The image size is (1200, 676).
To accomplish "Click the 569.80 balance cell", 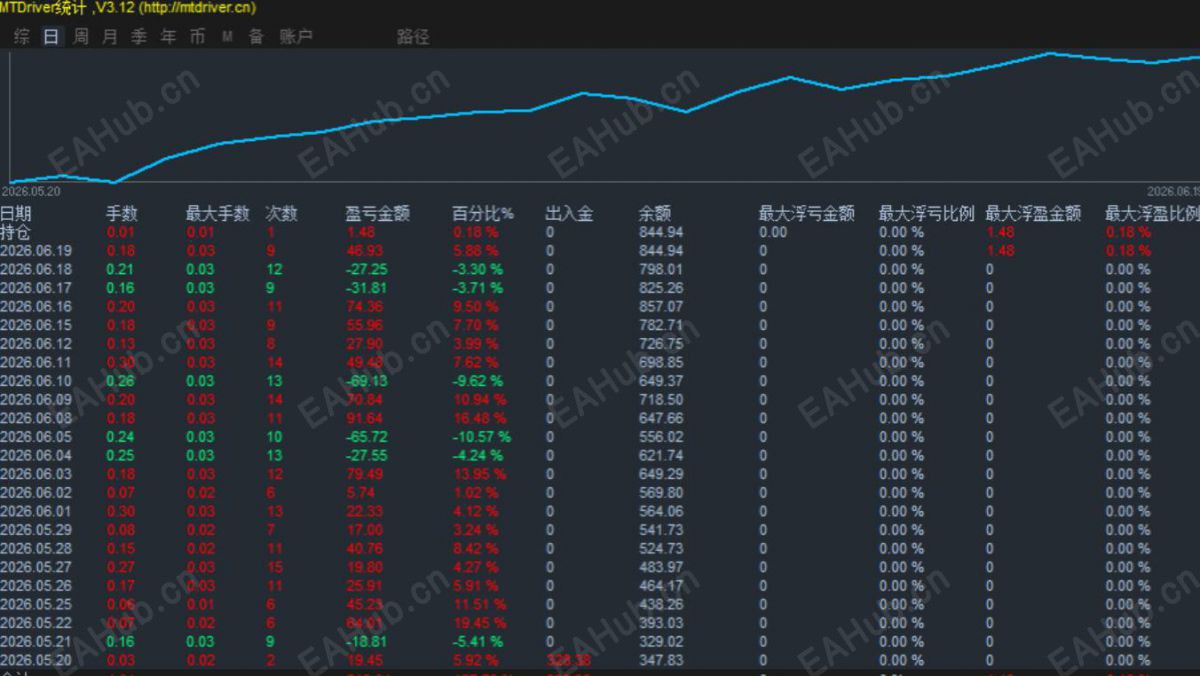I will coord(661,493).
